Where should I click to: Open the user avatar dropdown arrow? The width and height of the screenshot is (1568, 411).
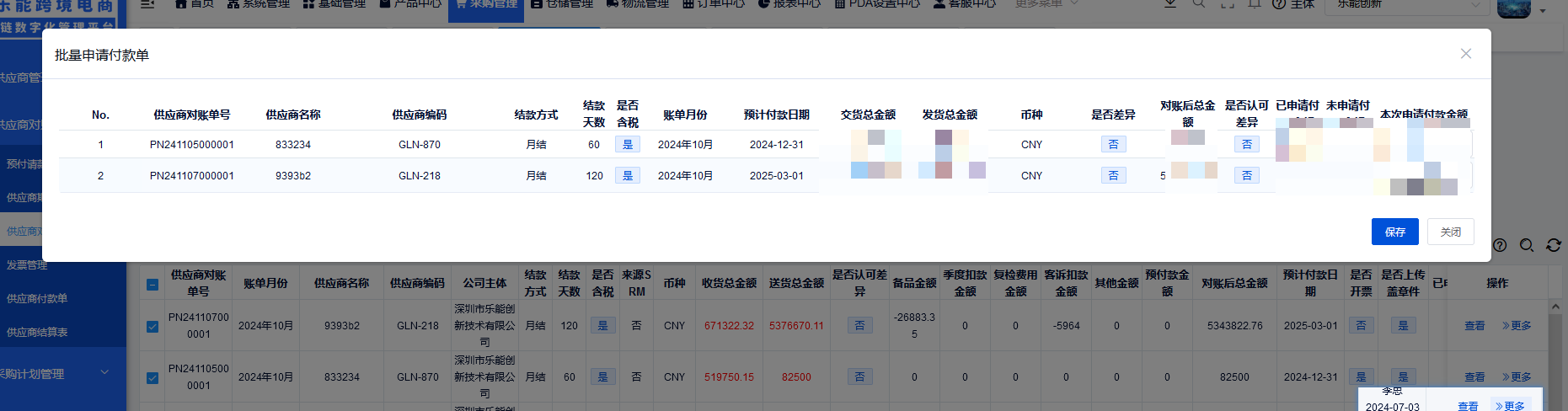pyautogui.click(x=1543, y=11)
